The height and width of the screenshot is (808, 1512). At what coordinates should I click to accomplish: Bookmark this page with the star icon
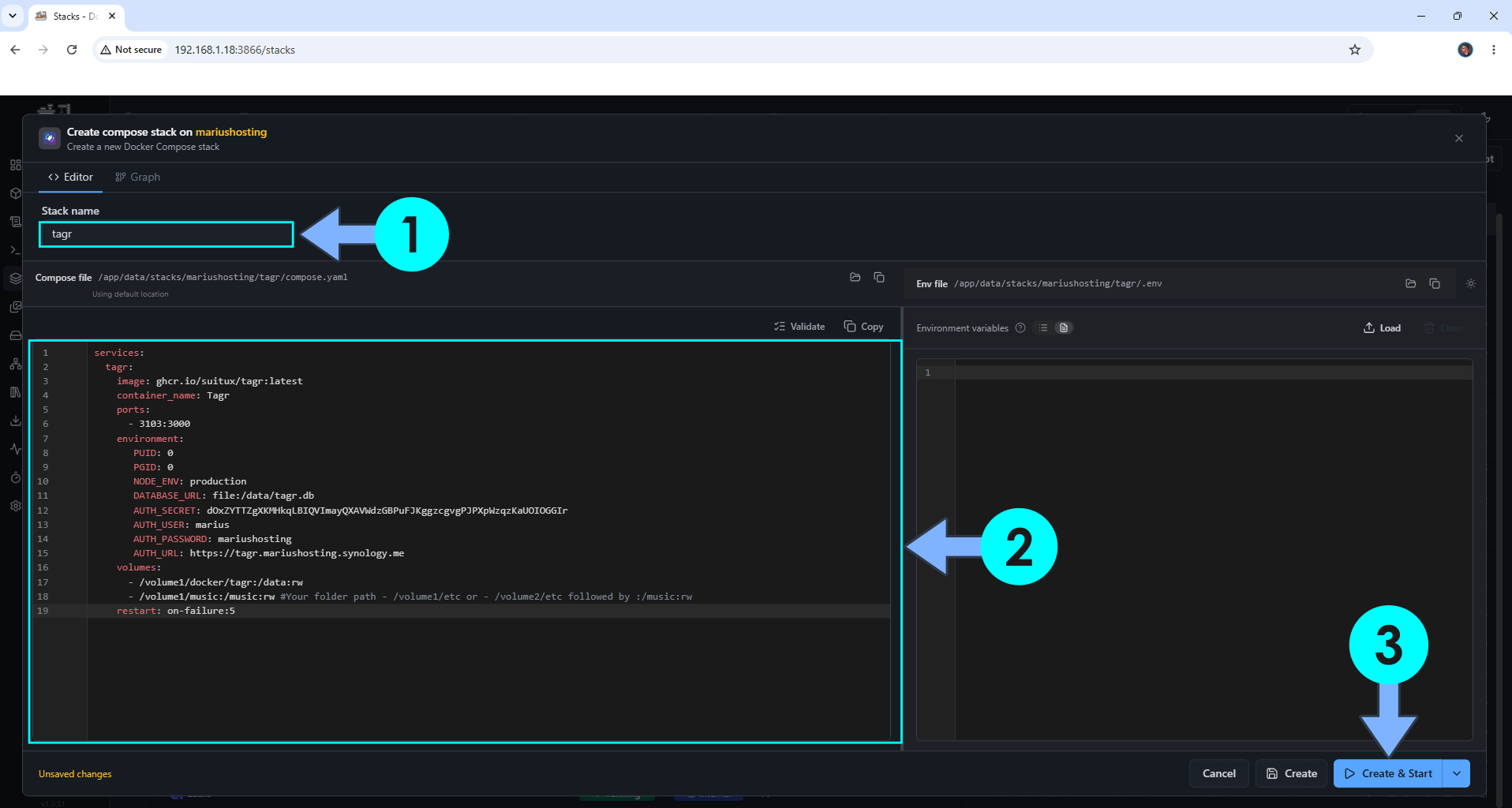1355,50
